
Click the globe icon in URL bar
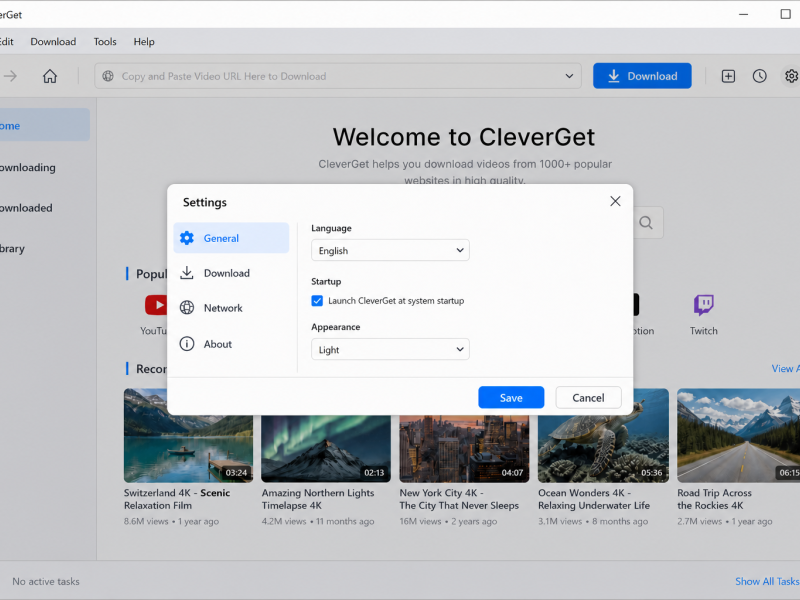click(x=108, y=76)
